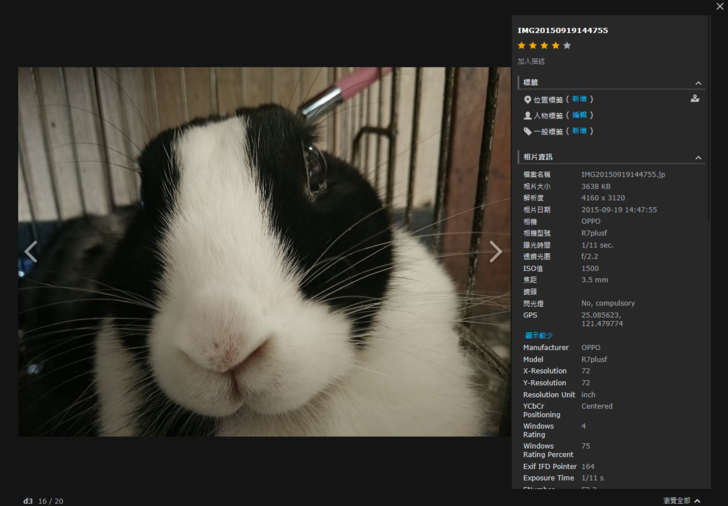The image size is (728, 506).
Task: Click 編輯 next to 人物標籤
Action: (580, 115)
